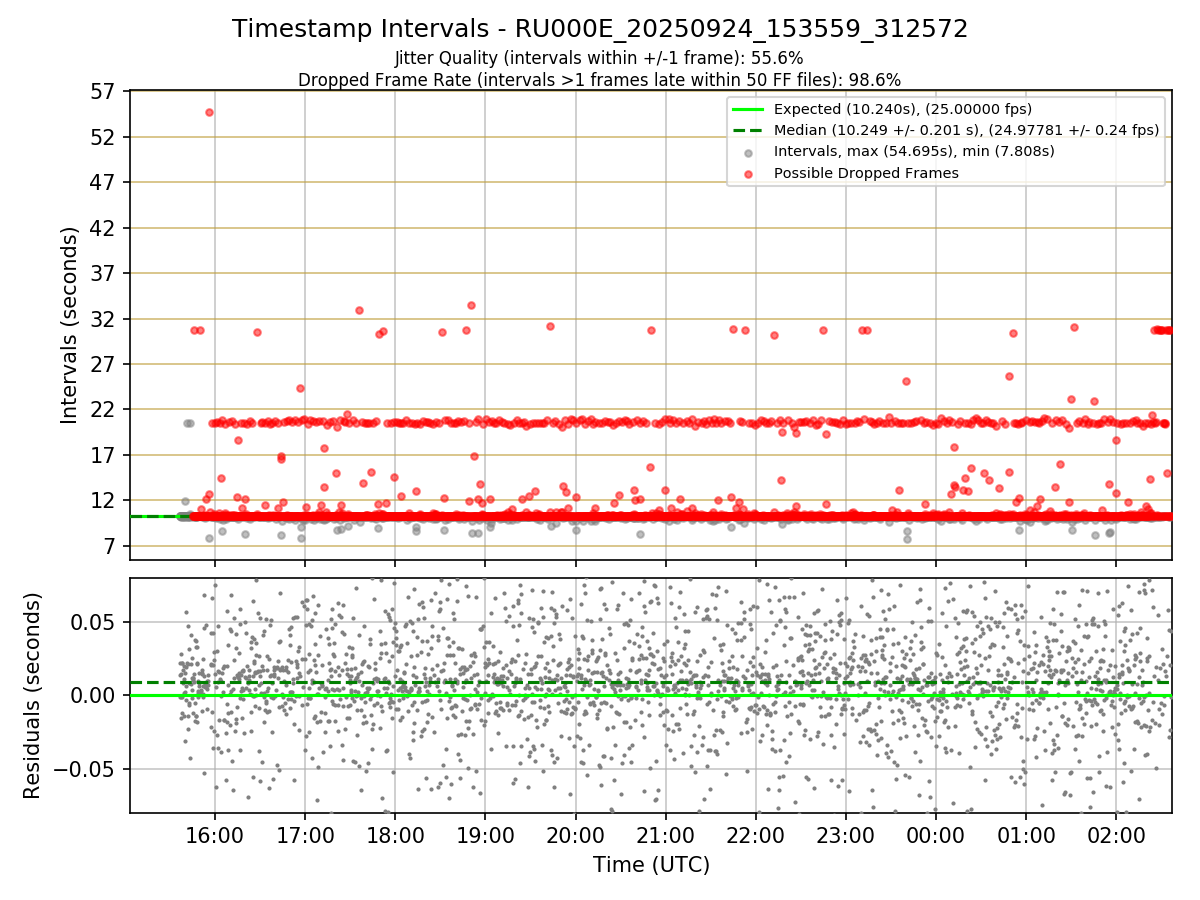The height and width of the screenshot is (900, 1200).
Task: Click the 'Jitter Quality' subtitle line
Action: coord(599,58)
